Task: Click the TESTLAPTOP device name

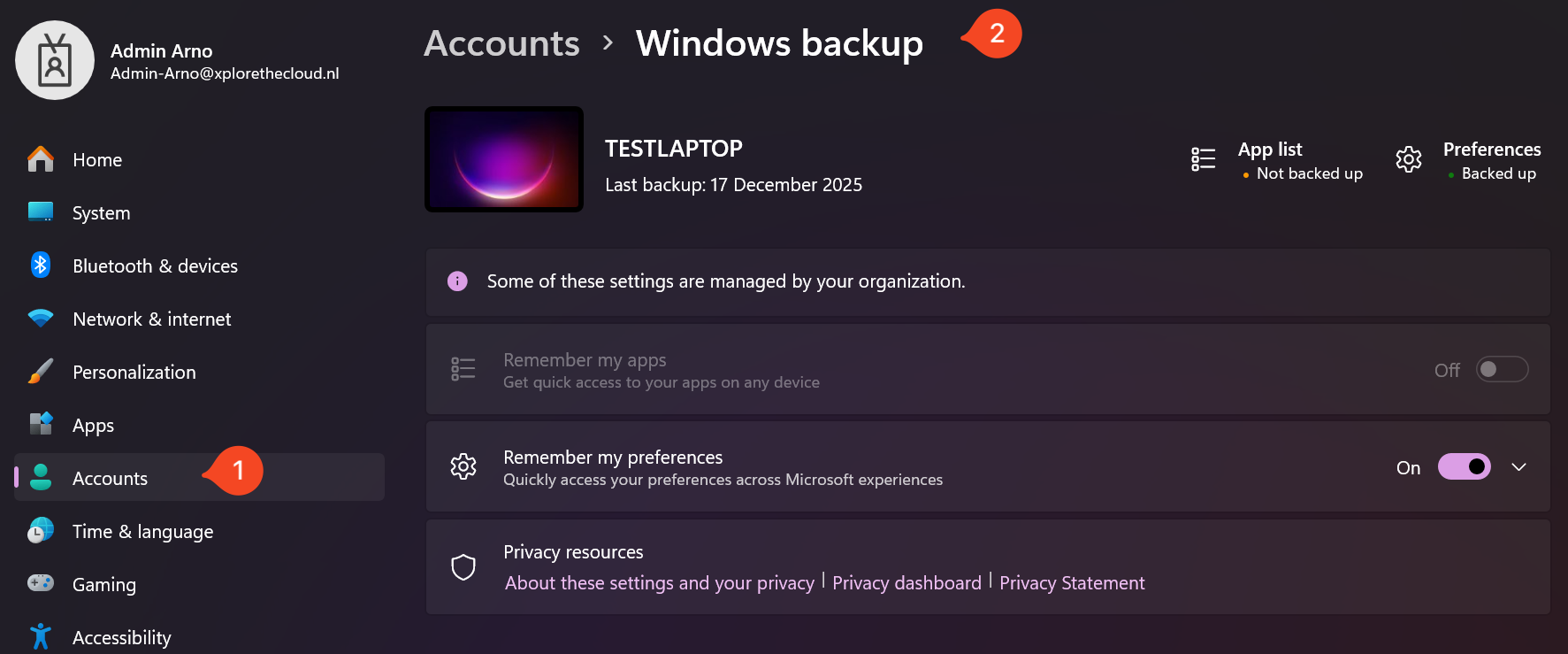Action: click(674, 149)
